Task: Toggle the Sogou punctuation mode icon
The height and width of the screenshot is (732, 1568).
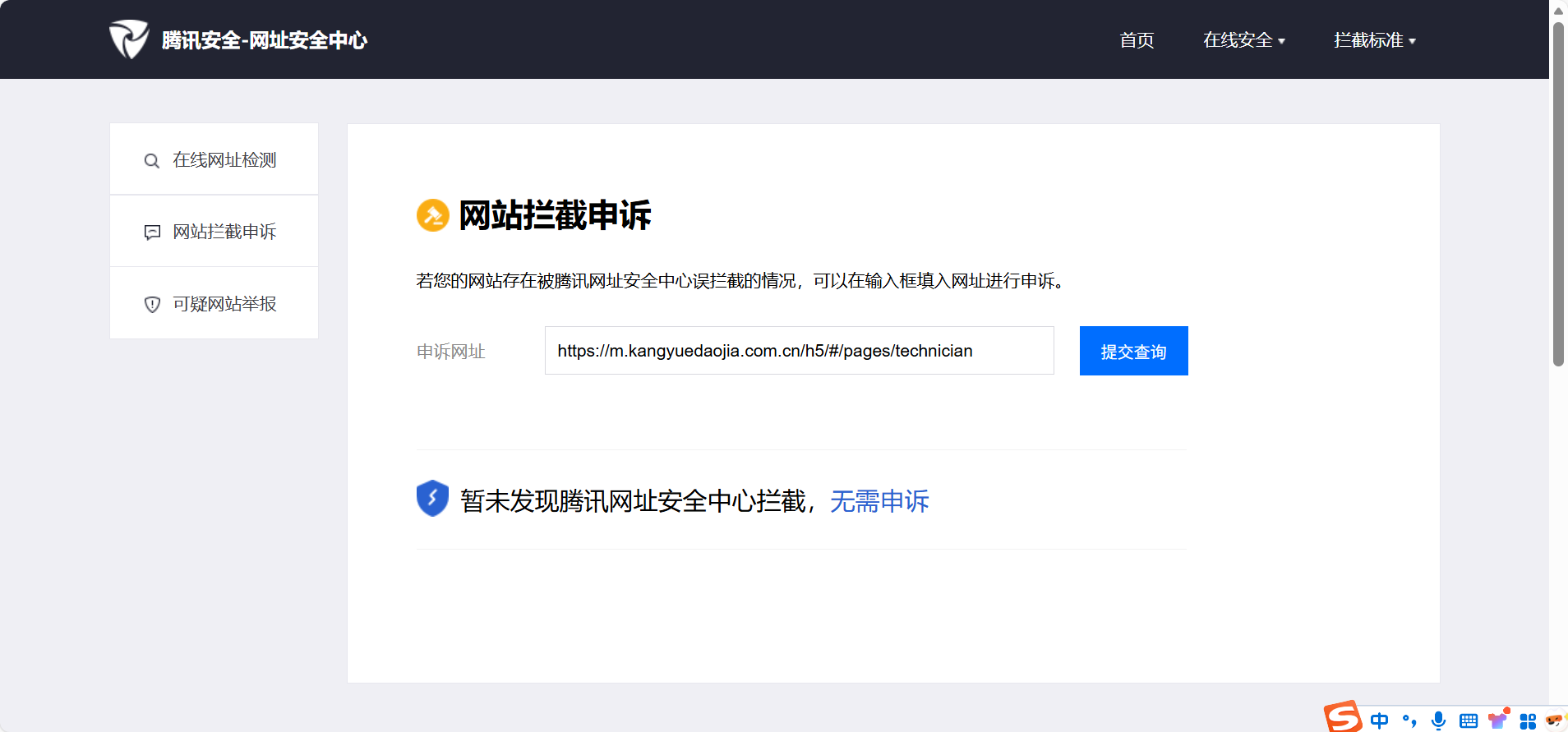Action: pos(1409,720)
